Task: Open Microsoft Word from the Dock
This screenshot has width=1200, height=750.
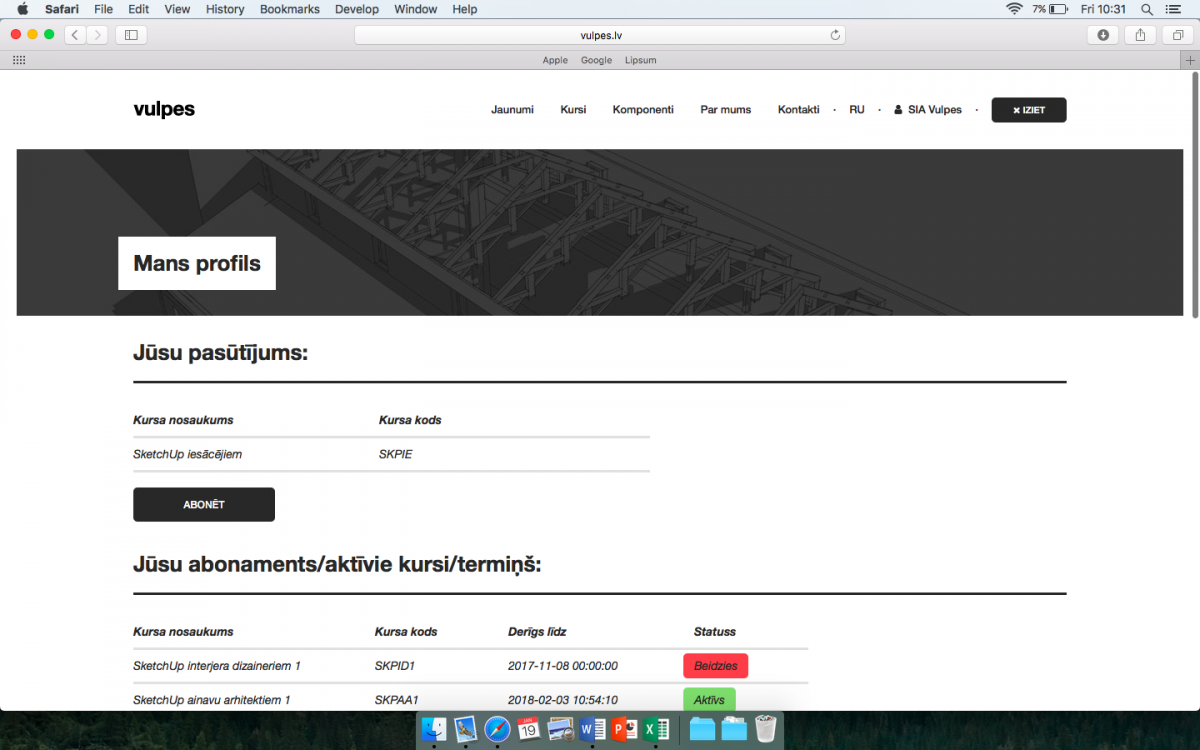Action: click(593, 730)
